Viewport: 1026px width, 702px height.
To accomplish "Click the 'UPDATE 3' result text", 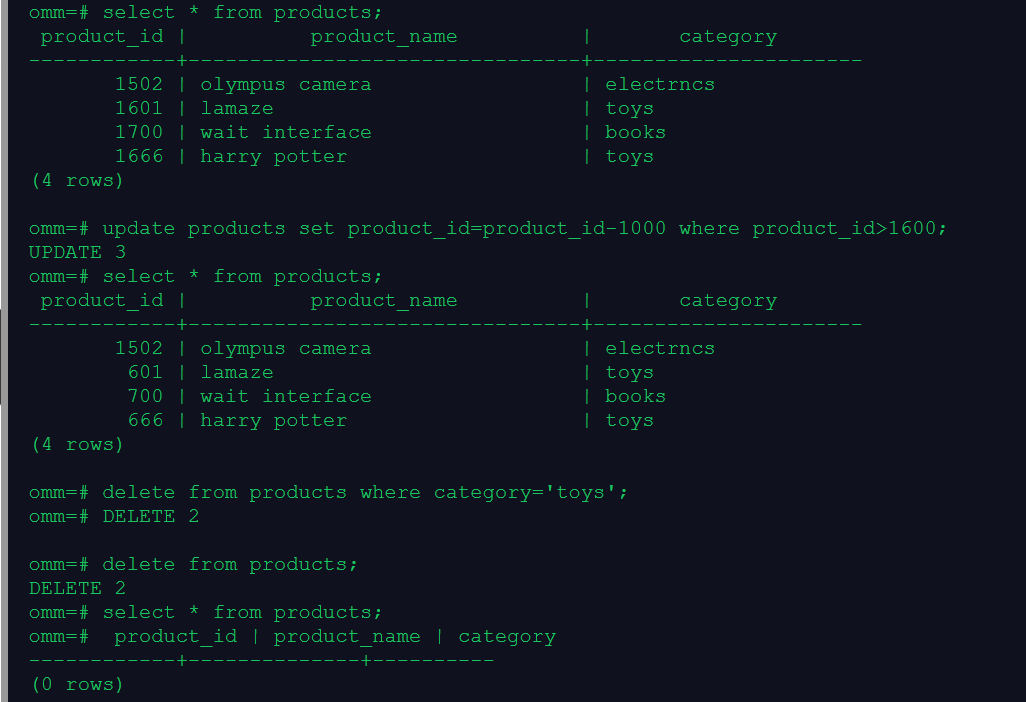I will click(x=77, y=253).
